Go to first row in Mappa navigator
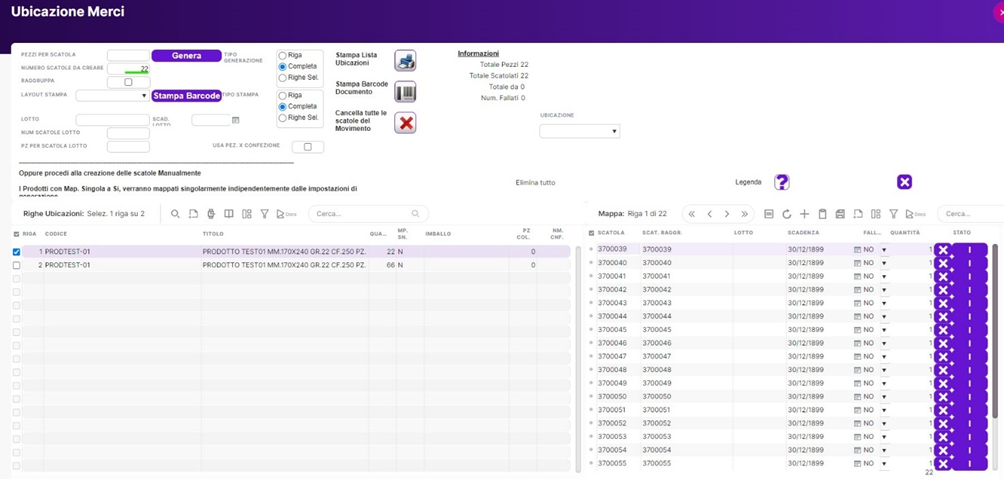Viewport: 1004px width, 479px height. point(692,214)
